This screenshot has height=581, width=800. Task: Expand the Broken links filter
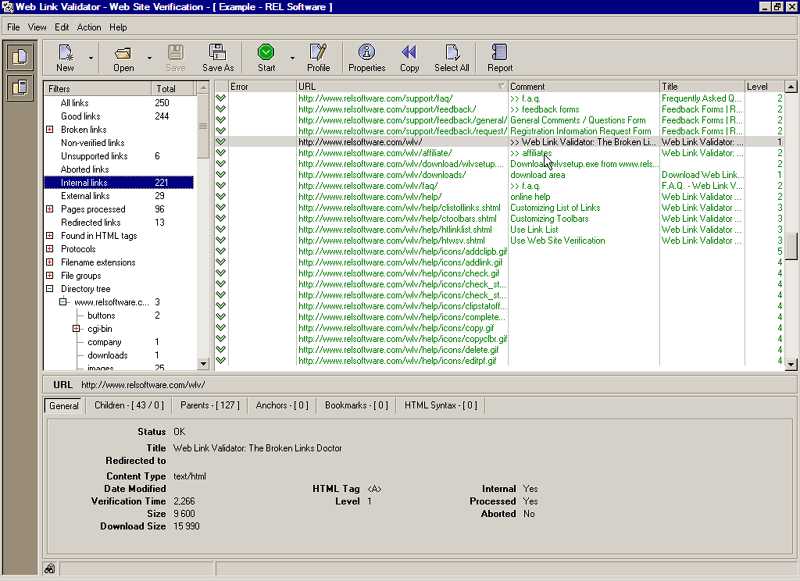tap(49, 130)
